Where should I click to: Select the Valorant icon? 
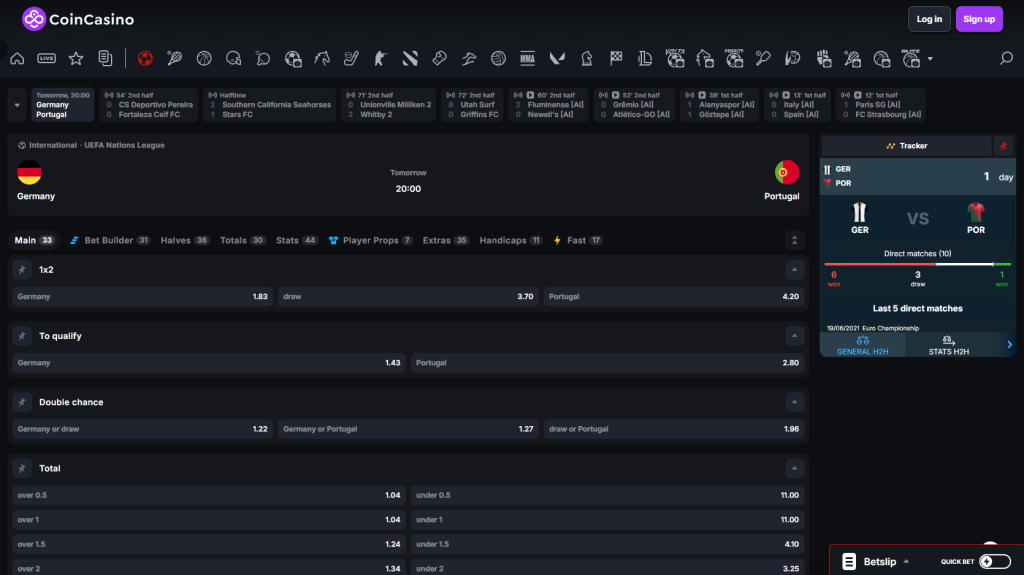(557, 59)
